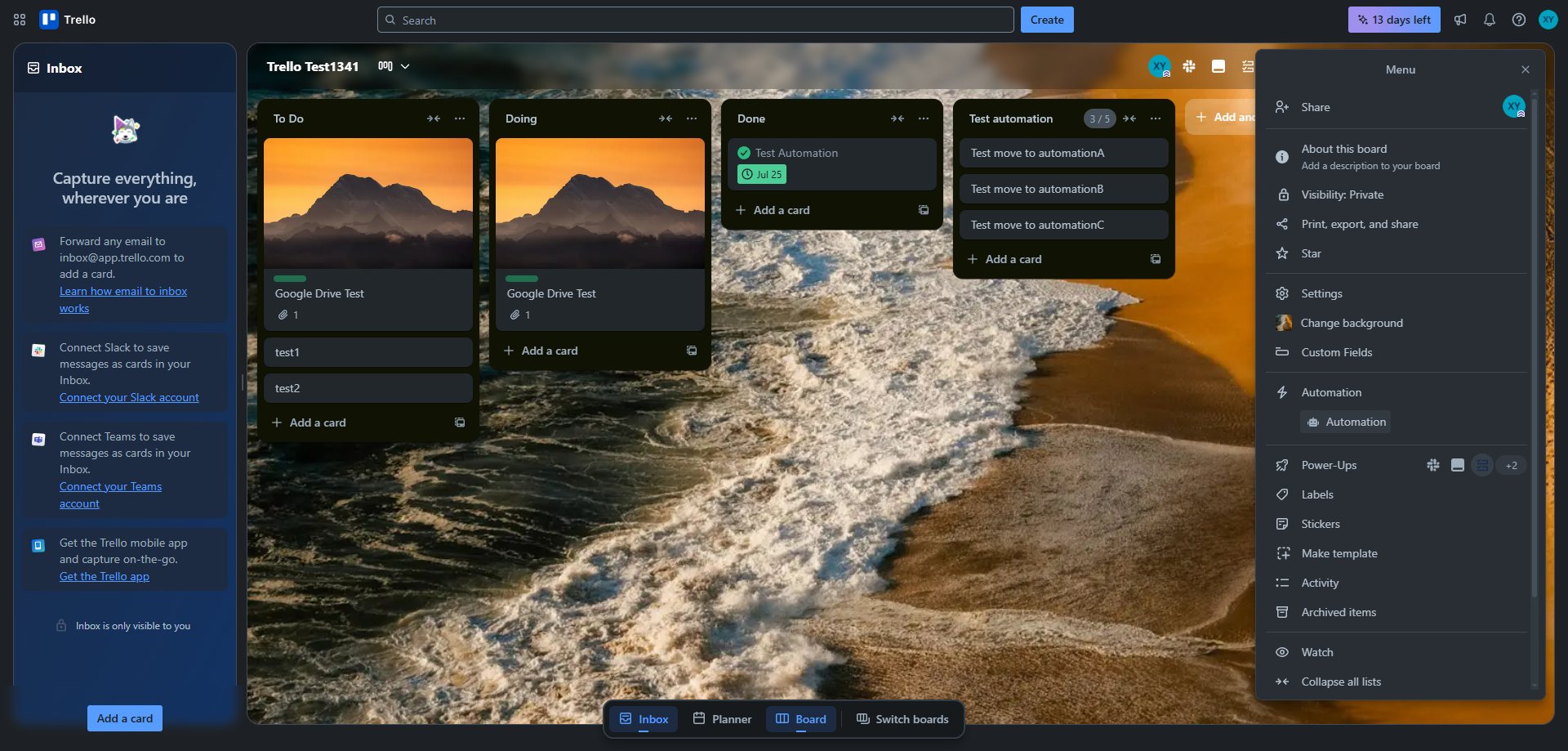Screen dimensions: 1568x751
Task: Open the help question mark icon
Action: 1519,20
